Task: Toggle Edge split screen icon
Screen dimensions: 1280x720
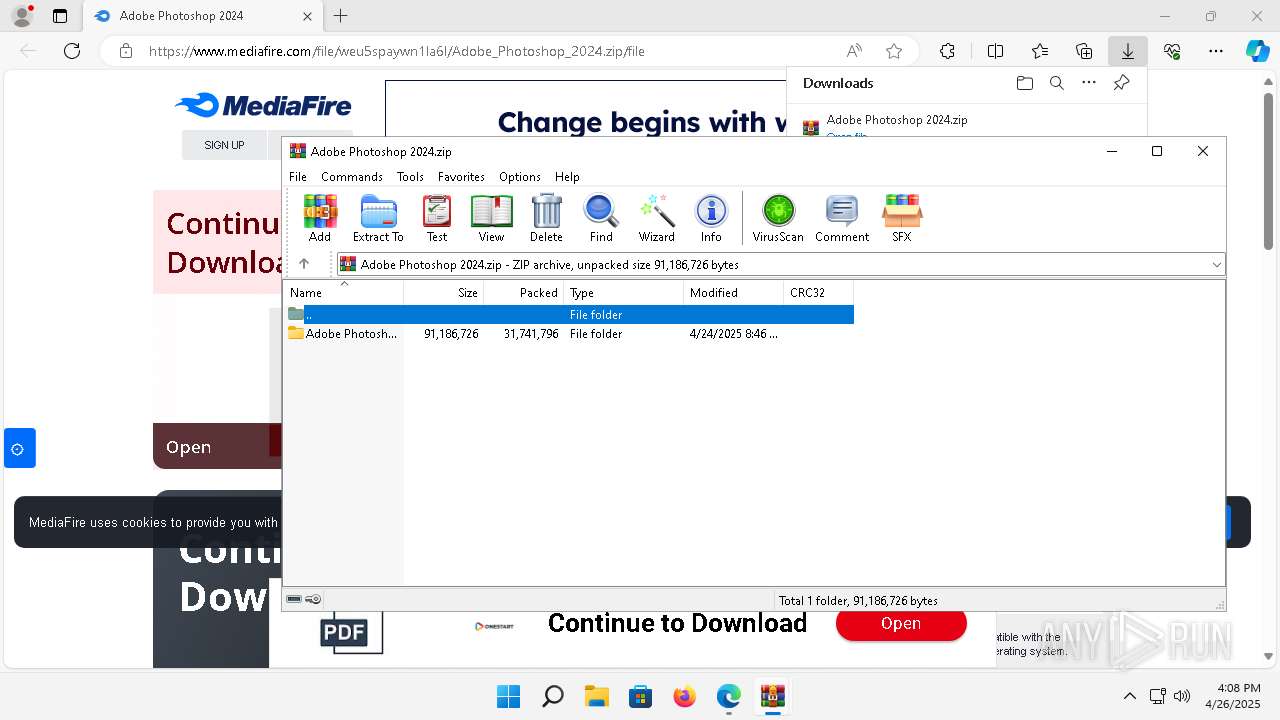Action: pos(995,51)
